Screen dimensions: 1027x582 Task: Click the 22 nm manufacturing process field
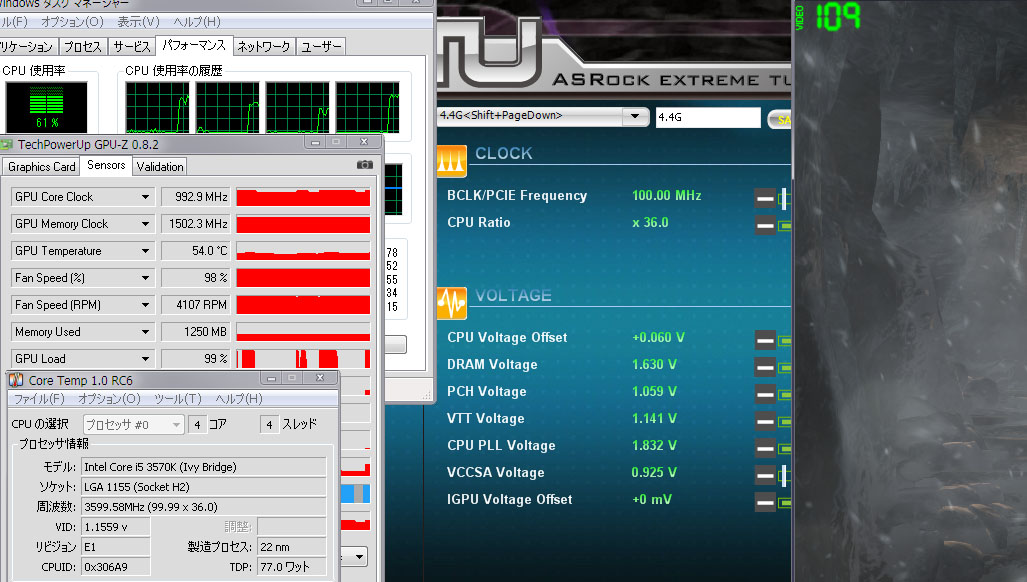coord(292,547)
